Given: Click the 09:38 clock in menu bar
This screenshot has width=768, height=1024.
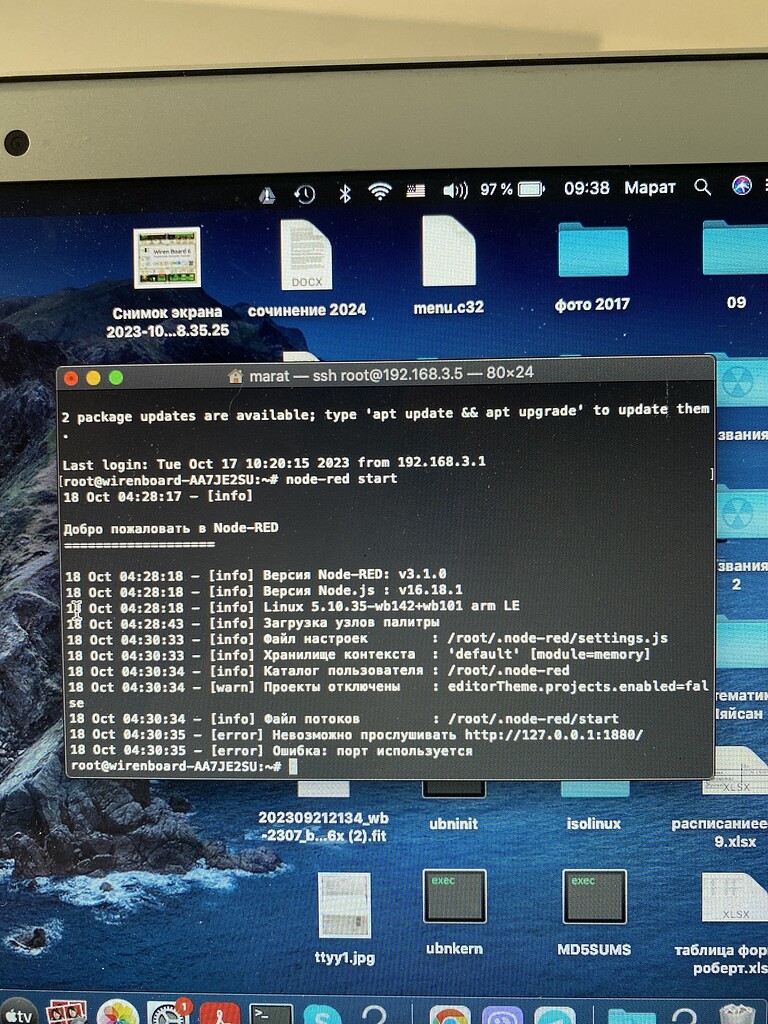Looking at the screenshot, I should pyautogui.click(x=586, y=188).
